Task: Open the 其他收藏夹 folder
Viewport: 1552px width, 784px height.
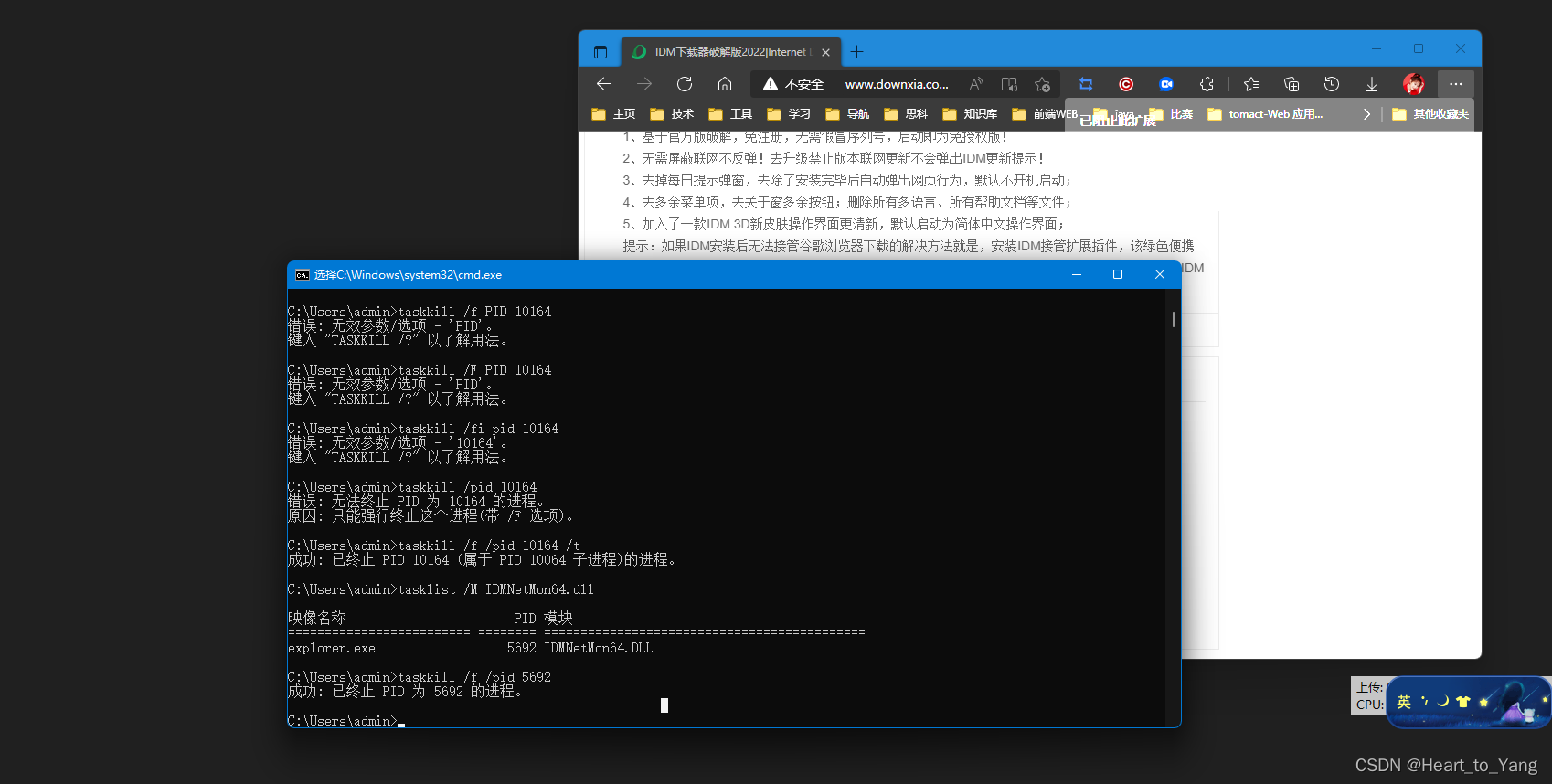Action: pyautogui.click(x=1430, y=114)
